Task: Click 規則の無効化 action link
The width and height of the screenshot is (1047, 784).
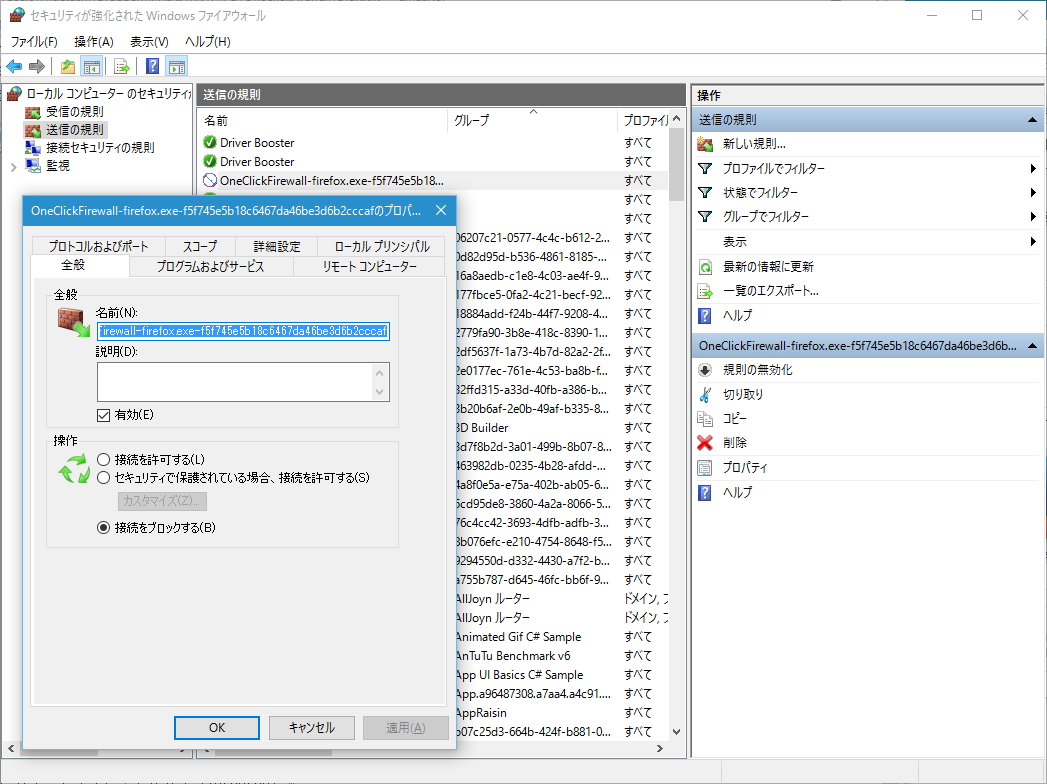Action: coord(758,370)
